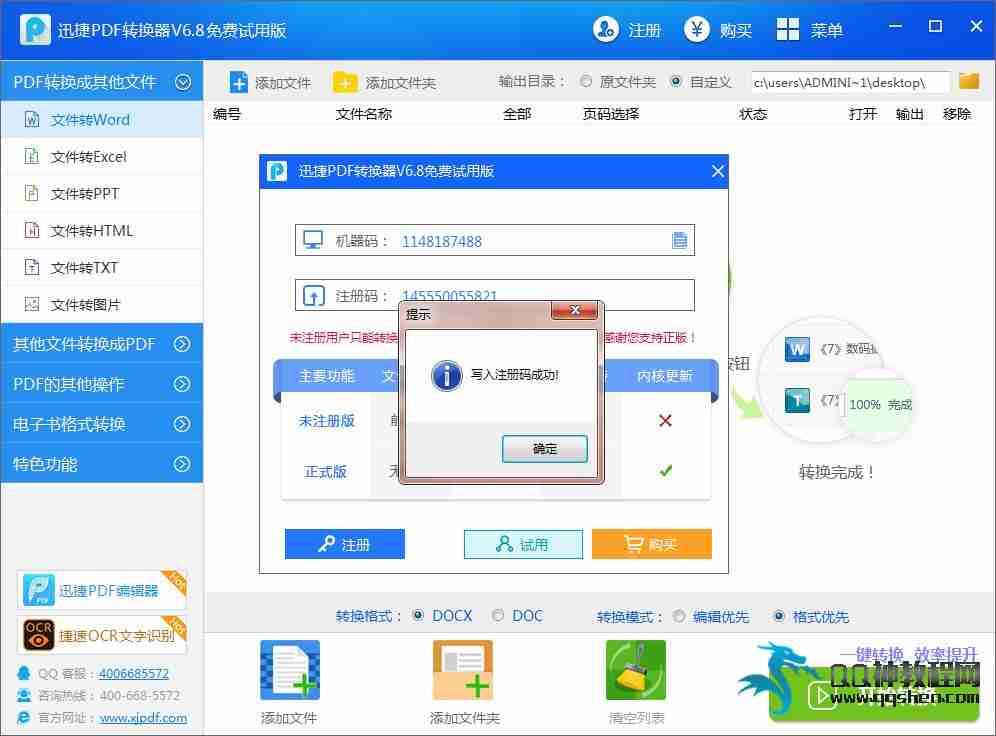Close the 提示 message box

point(575,310)
